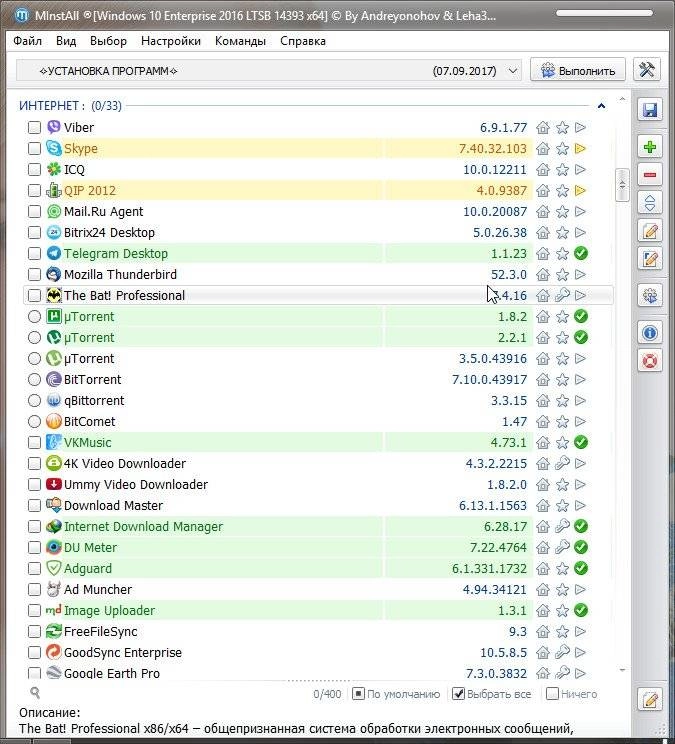Screen dimensions: 675x744
Task: Toggle the 'По умолчанию' checkbox
Action: click(x=358, y=694)
